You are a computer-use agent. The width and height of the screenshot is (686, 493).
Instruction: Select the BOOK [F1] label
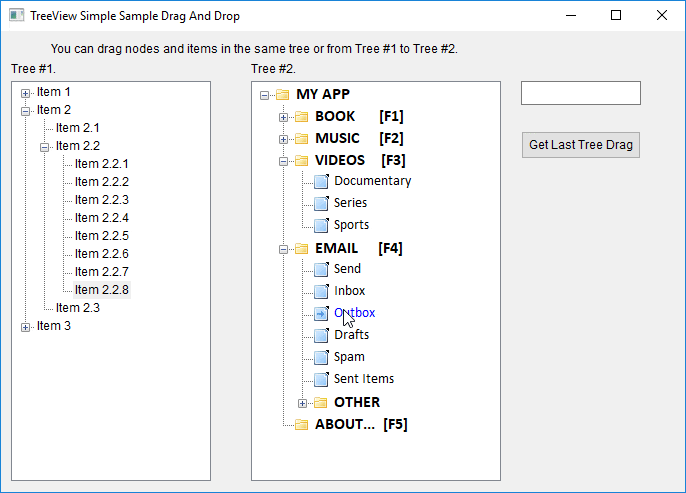(359, 116)
